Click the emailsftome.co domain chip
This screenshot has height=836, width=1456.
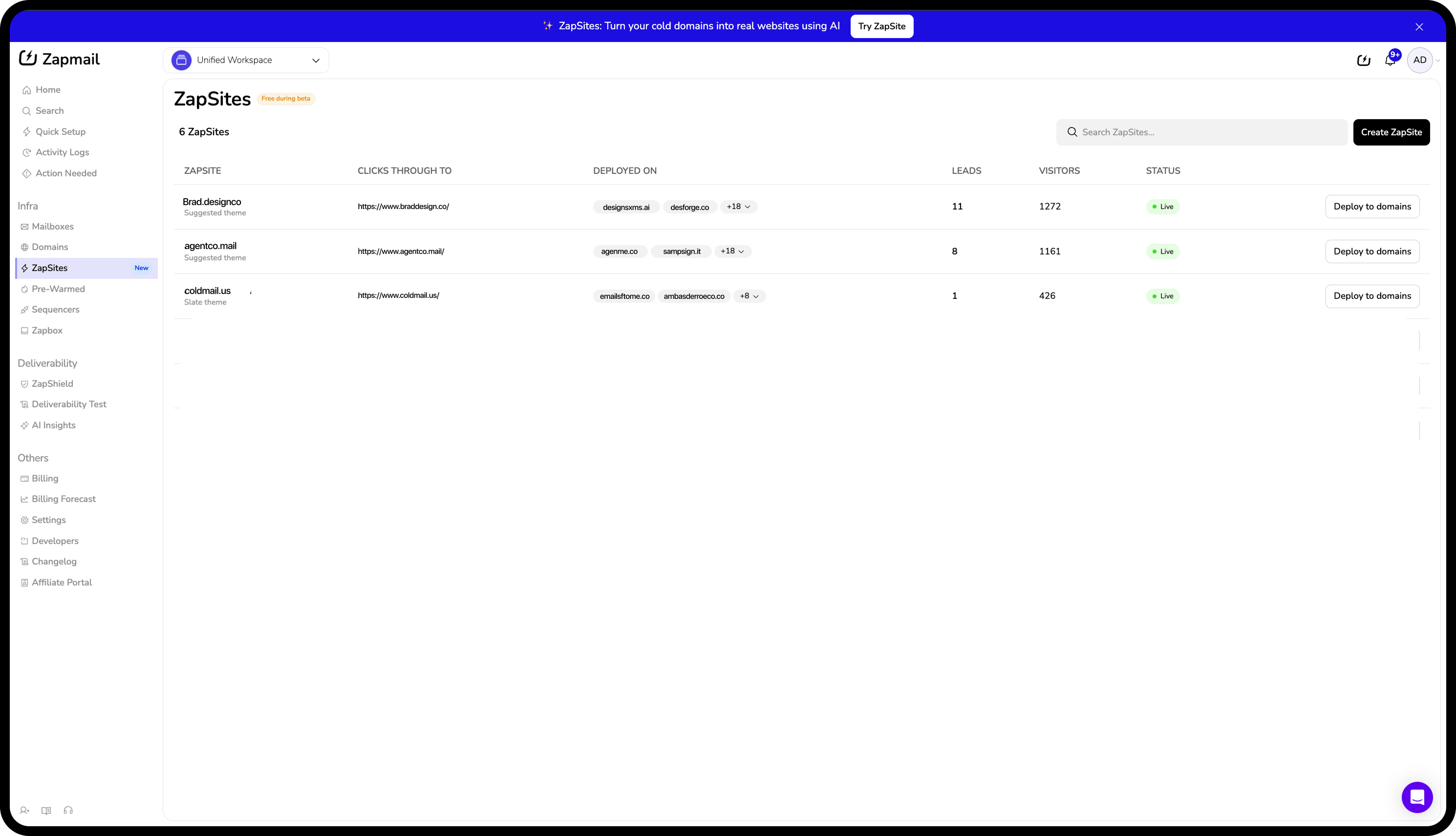(x=624, y=296)
